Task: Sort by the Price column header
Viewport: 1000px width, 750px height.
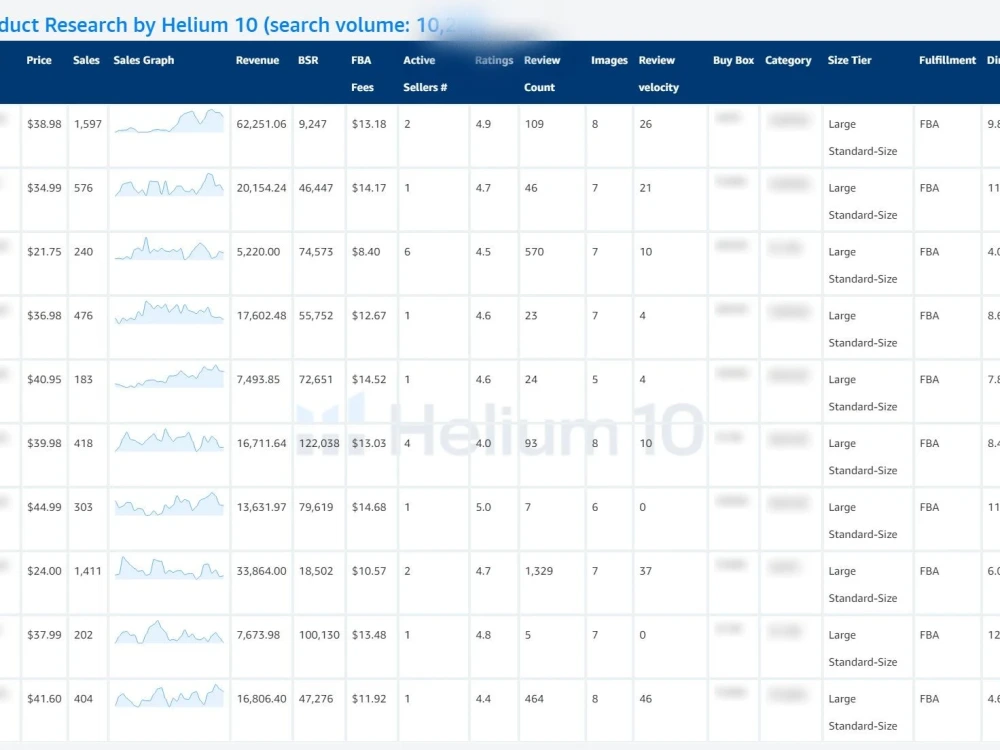Action: tap(39, 60)
